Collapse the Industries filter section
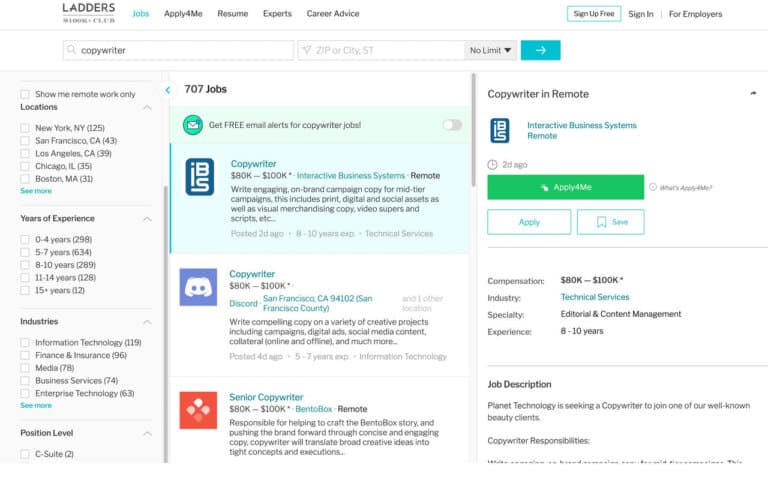This screenshot has width=768, height=480. 147,322
